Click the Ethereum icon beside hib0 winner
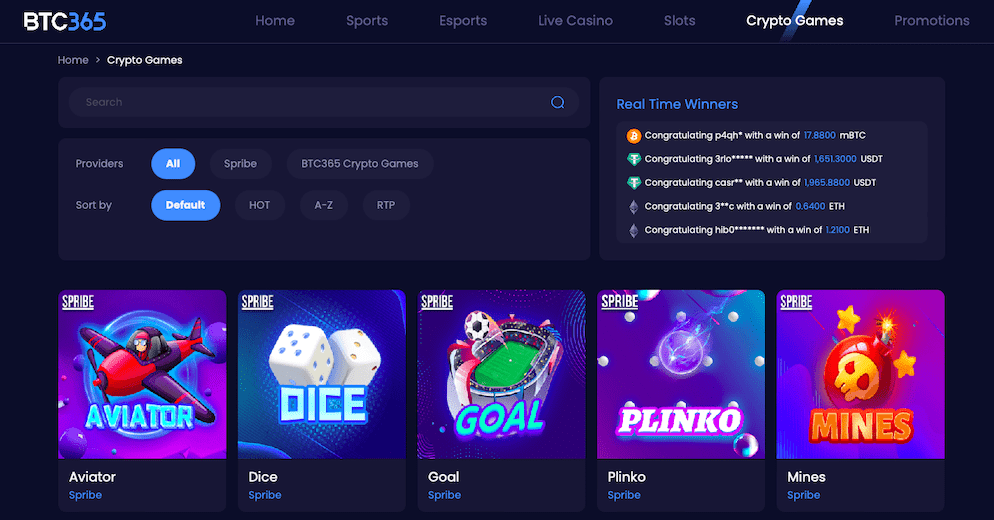This screenshot has width=994, height=520. [633, 230]
